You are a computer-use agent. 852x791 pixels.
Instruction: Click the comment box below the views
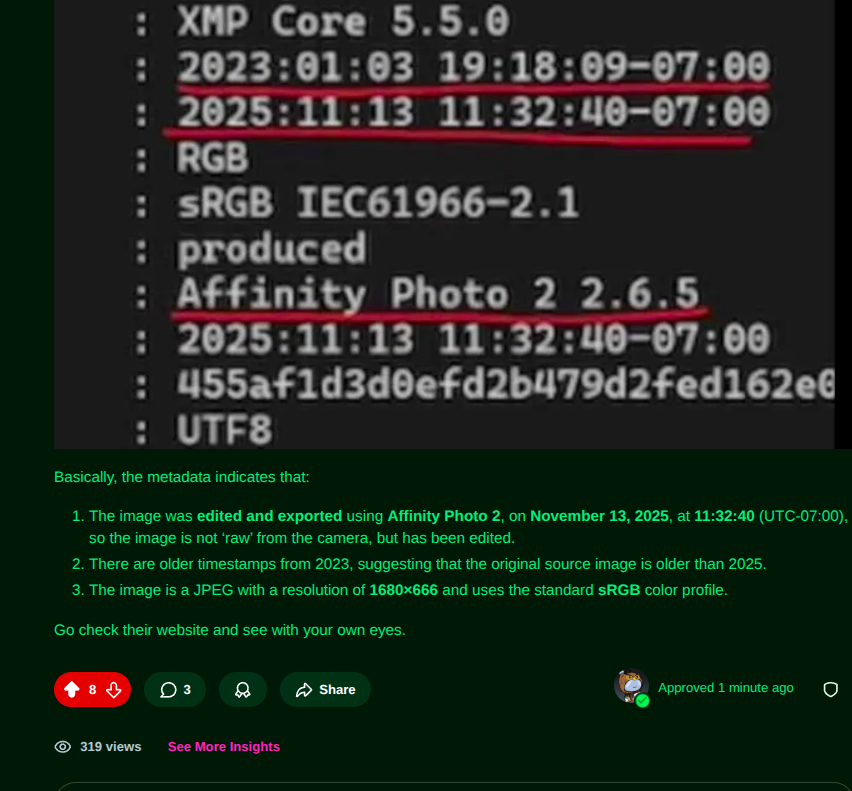[453, 786]
